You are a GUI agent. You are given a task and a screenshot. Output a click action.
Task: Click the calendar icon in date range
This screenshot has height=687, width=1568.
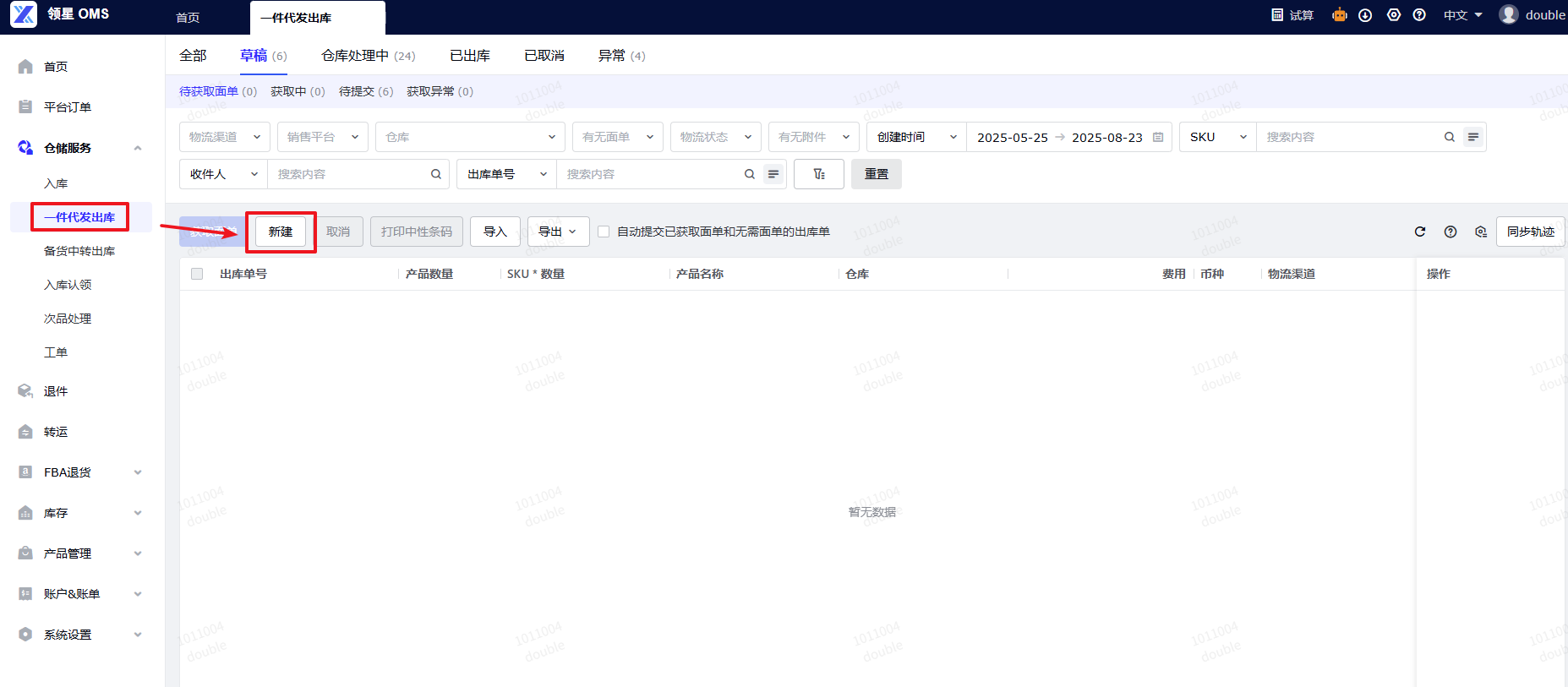click(1158, 137)
